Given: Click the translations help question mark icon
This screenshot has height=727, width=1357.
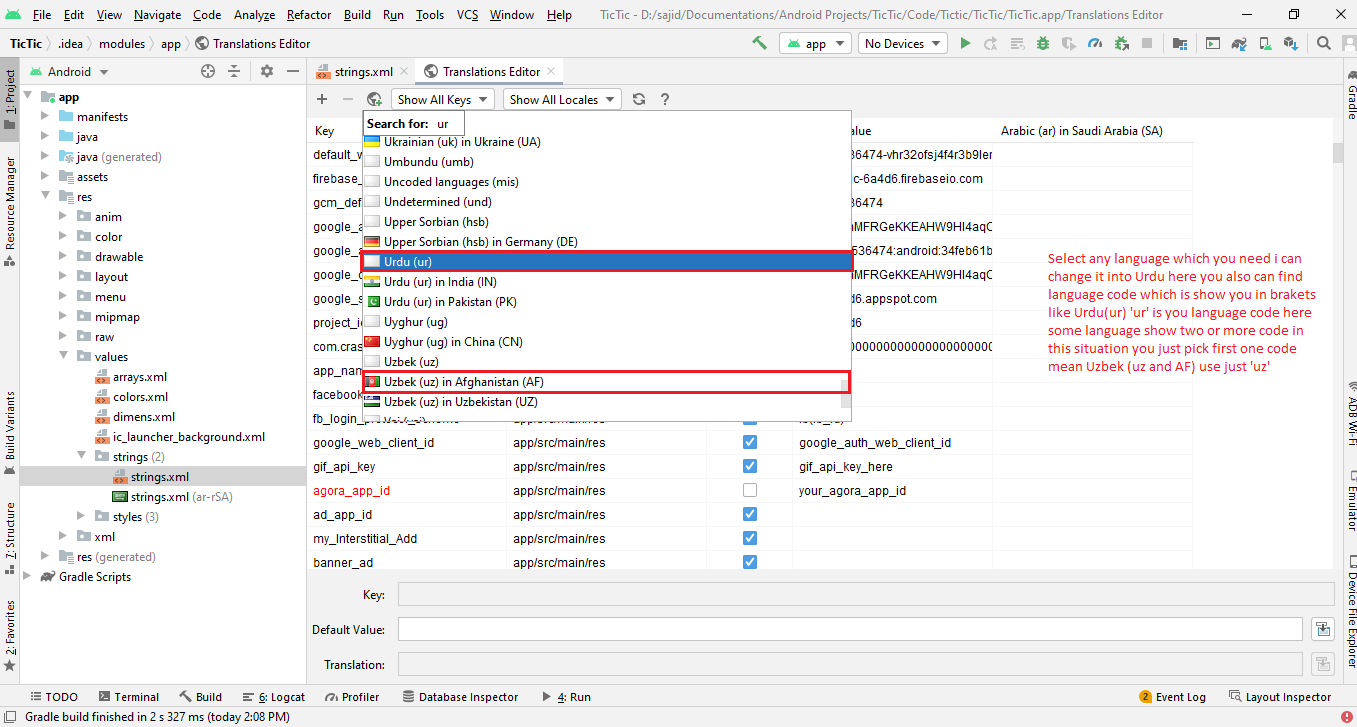Looking at the screenshot, I should click(x=664, y=99).
